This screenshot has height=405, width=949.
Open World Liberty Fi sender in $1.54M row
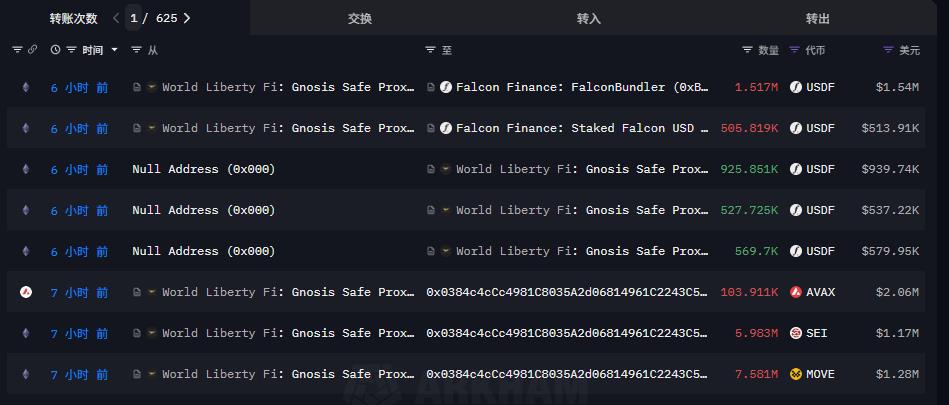point(289,87)
